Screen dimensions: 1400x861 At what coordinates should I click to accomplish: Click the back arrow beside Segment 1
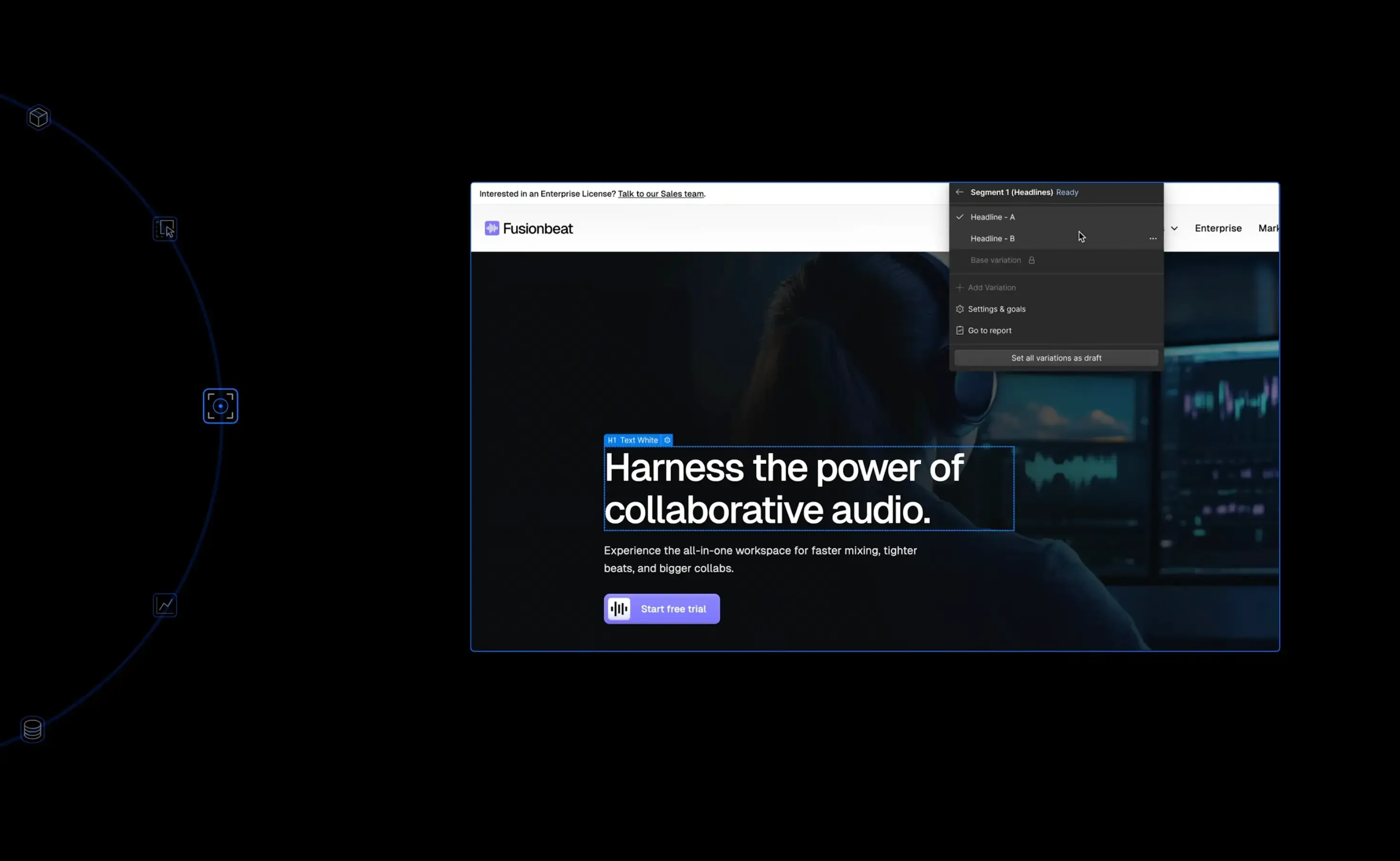[x=960, y=192]
